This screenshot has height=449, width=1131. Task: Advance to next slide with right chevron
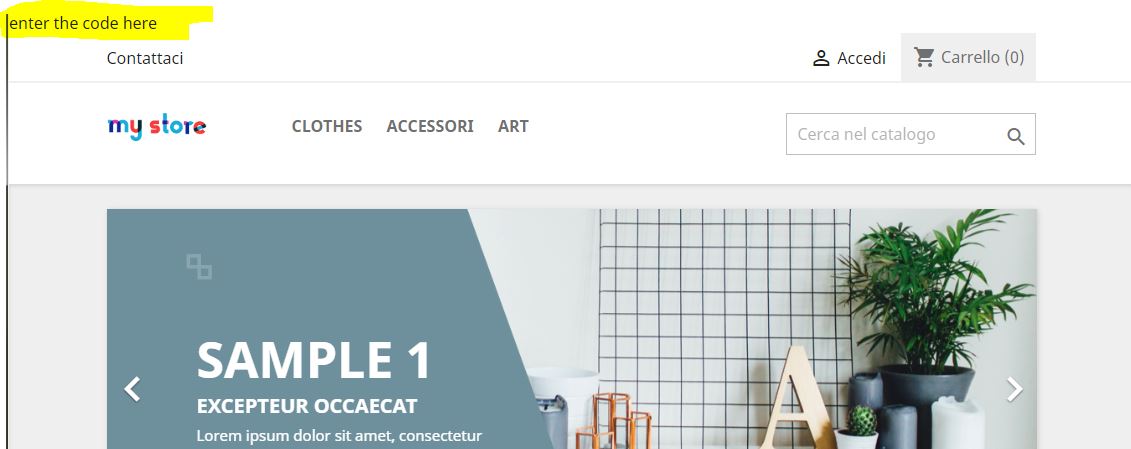1014,389
